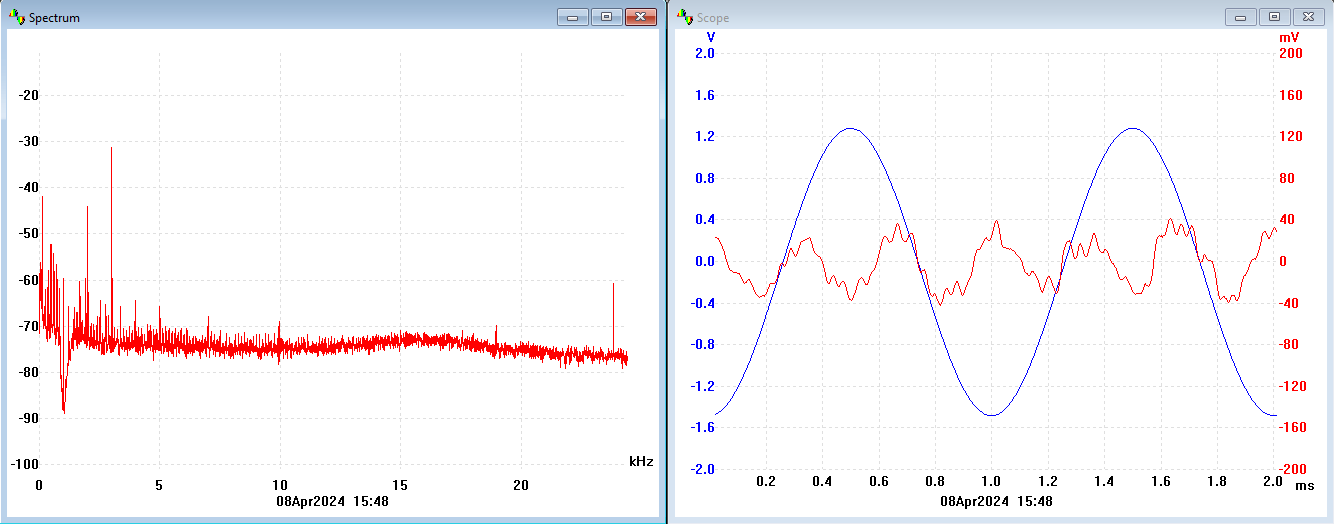The width and height of the screenshot is (1334, 524).
Task: Click the 1.8 ms time axis label
Action: point(1216,482)
